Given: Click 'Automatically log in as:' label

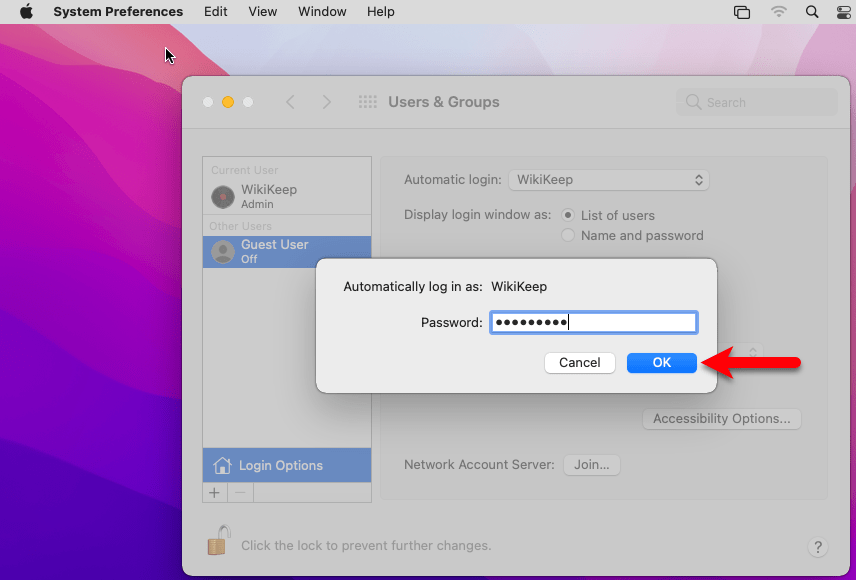Looking at the screenshot, I should pos(413,287).
